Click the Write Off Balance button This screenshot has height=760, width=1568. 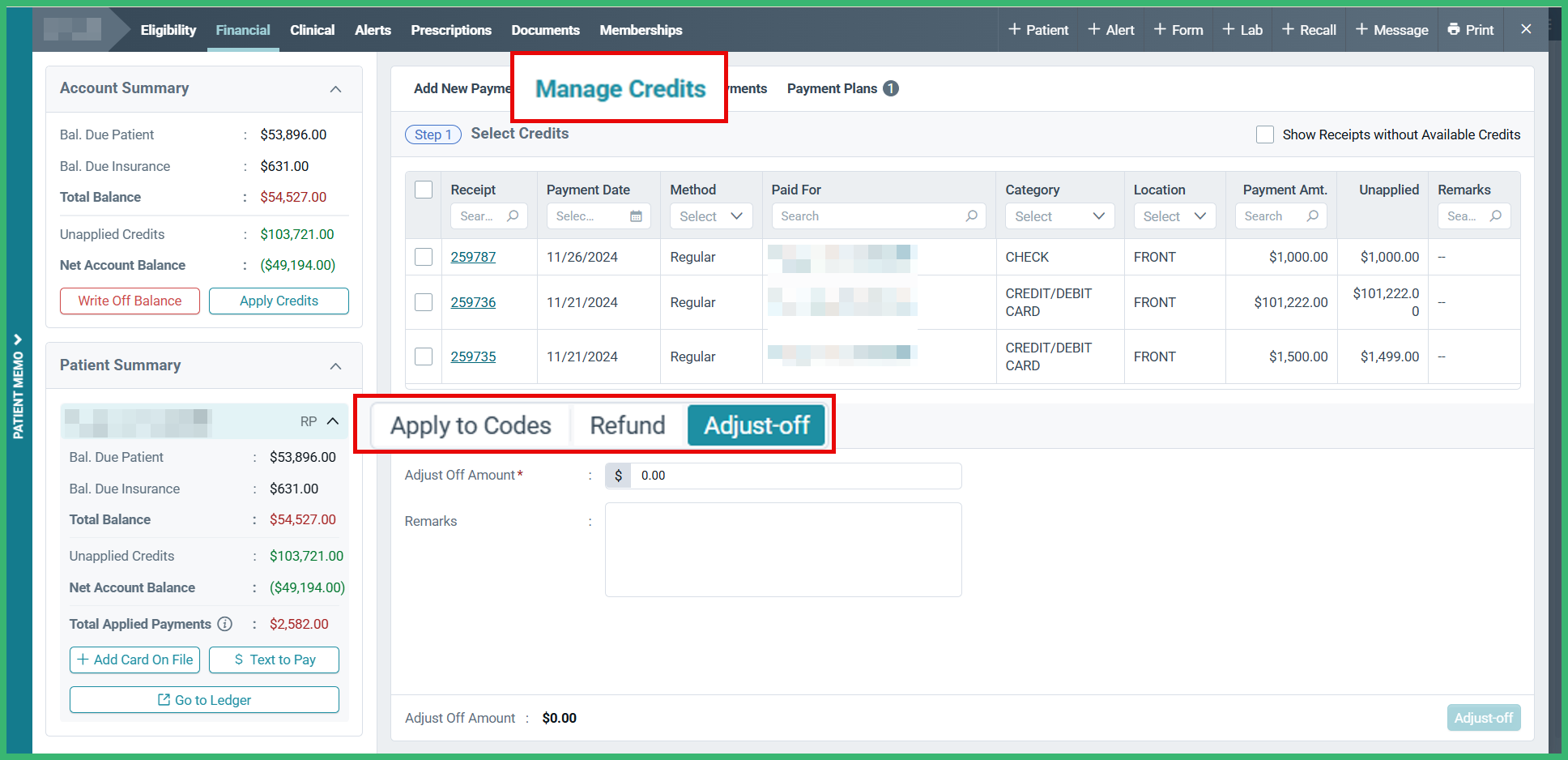tap(130, 301)
